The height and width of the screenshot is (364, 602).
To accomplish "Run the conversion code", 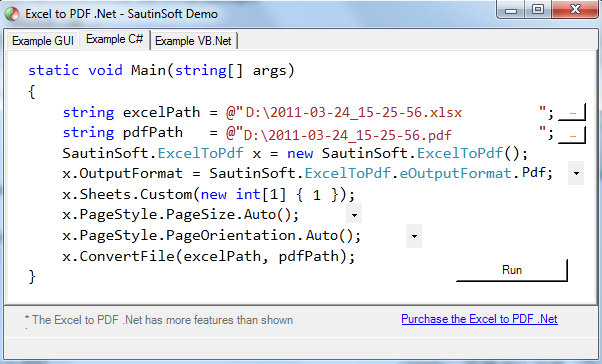I will point(512,270).
